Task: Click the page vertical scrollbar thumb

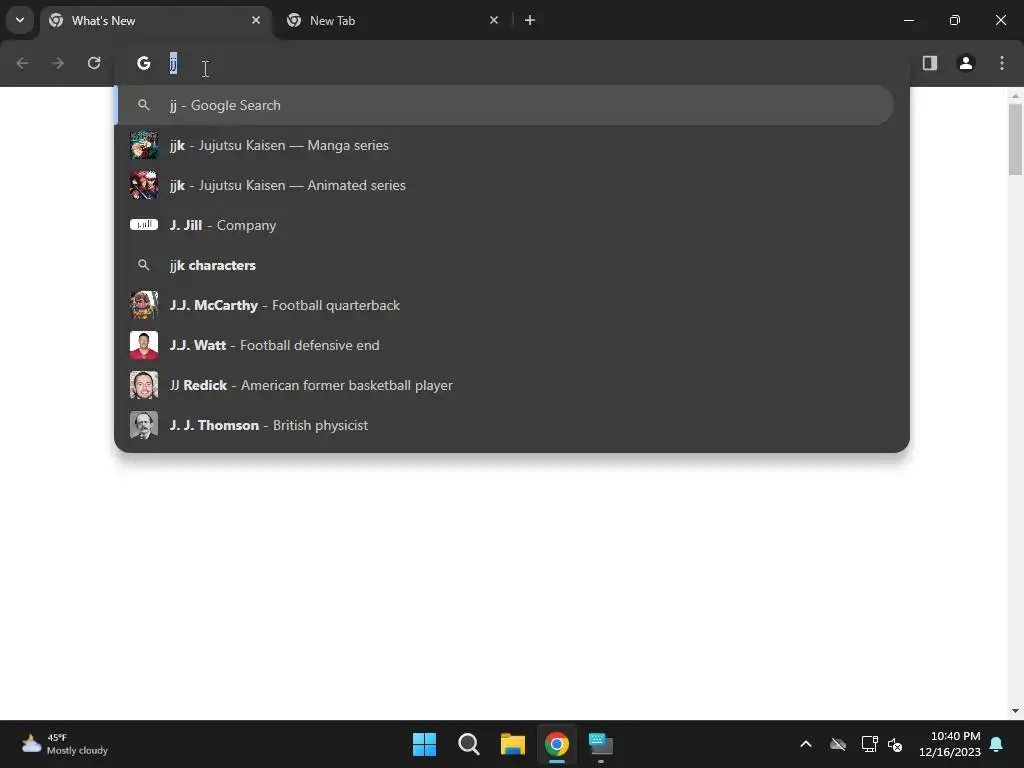Action: [1015, 139]
